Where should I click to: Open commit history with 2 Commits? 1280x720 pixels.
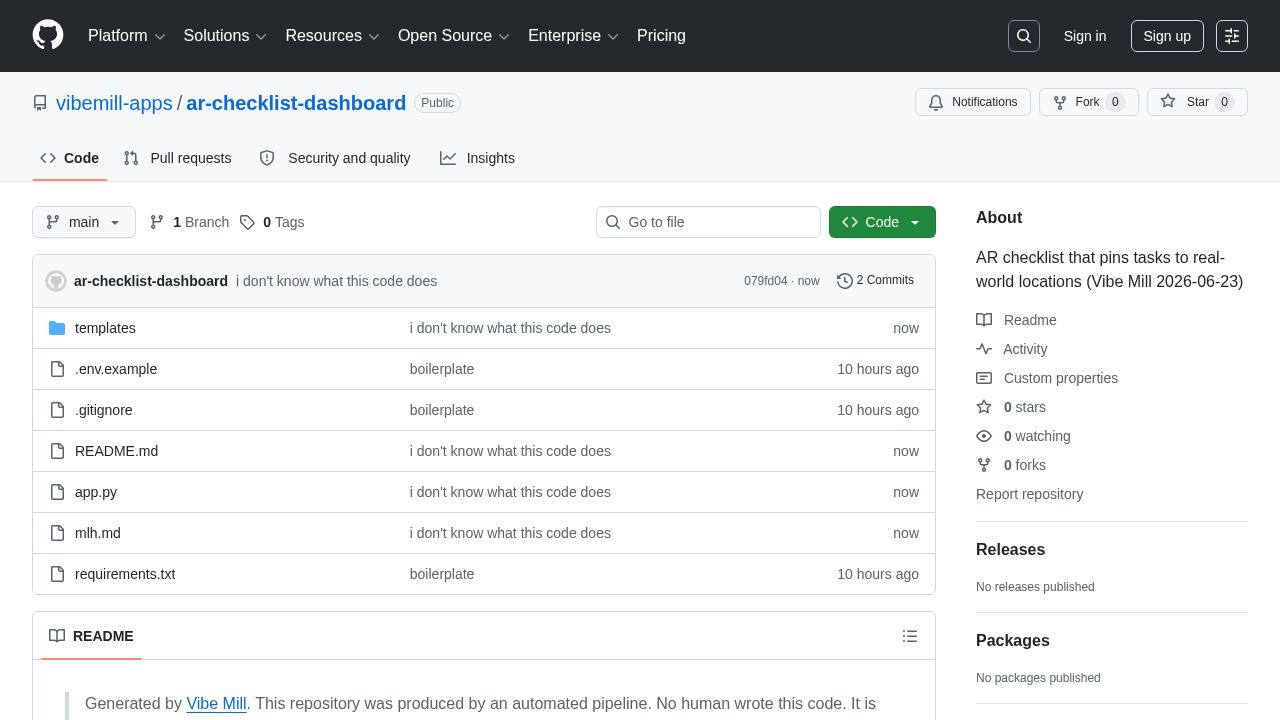(x=875, y=281)
